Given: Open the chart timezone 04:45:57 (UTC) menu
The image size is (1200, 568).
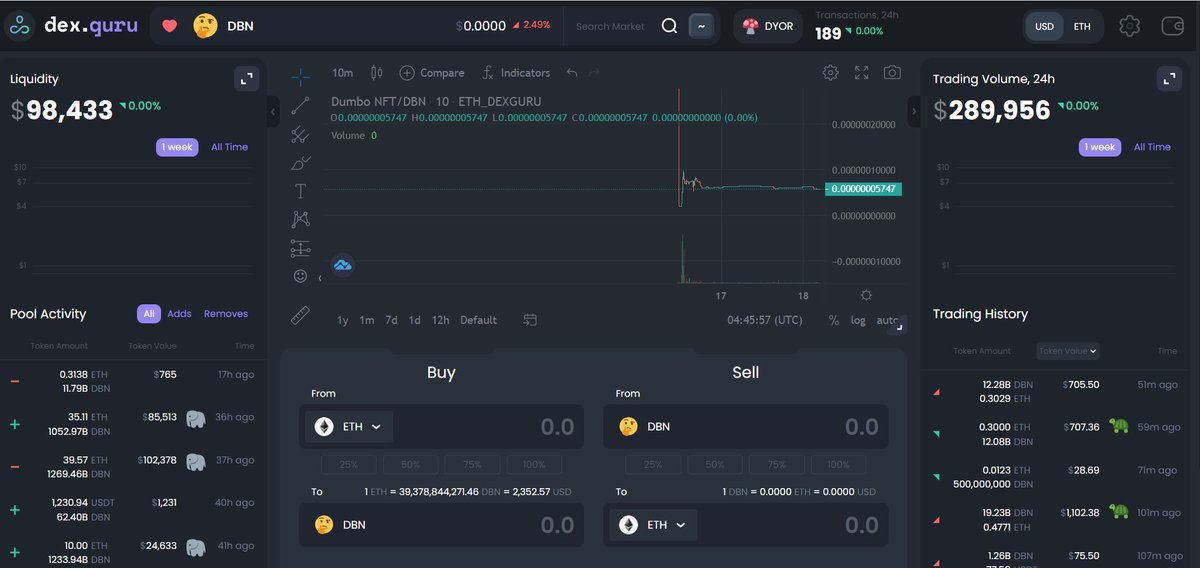Looking at the screenshot, I should point(764,320).
